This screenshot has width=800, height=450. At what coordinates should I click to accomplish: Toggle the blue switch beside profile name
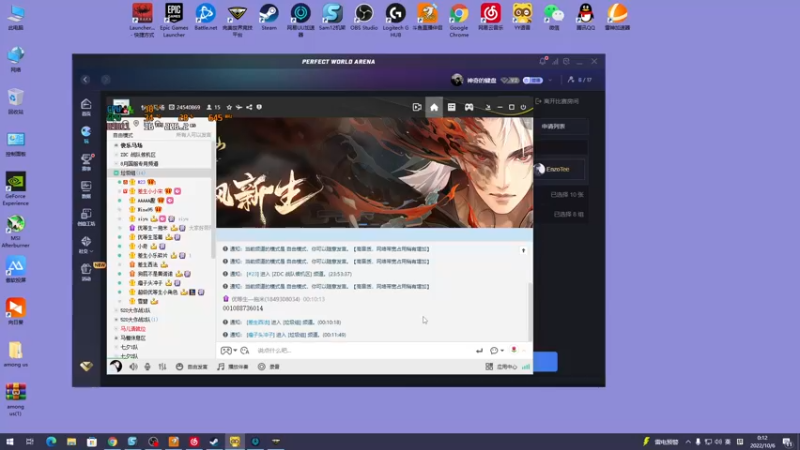tap(532, 80)
